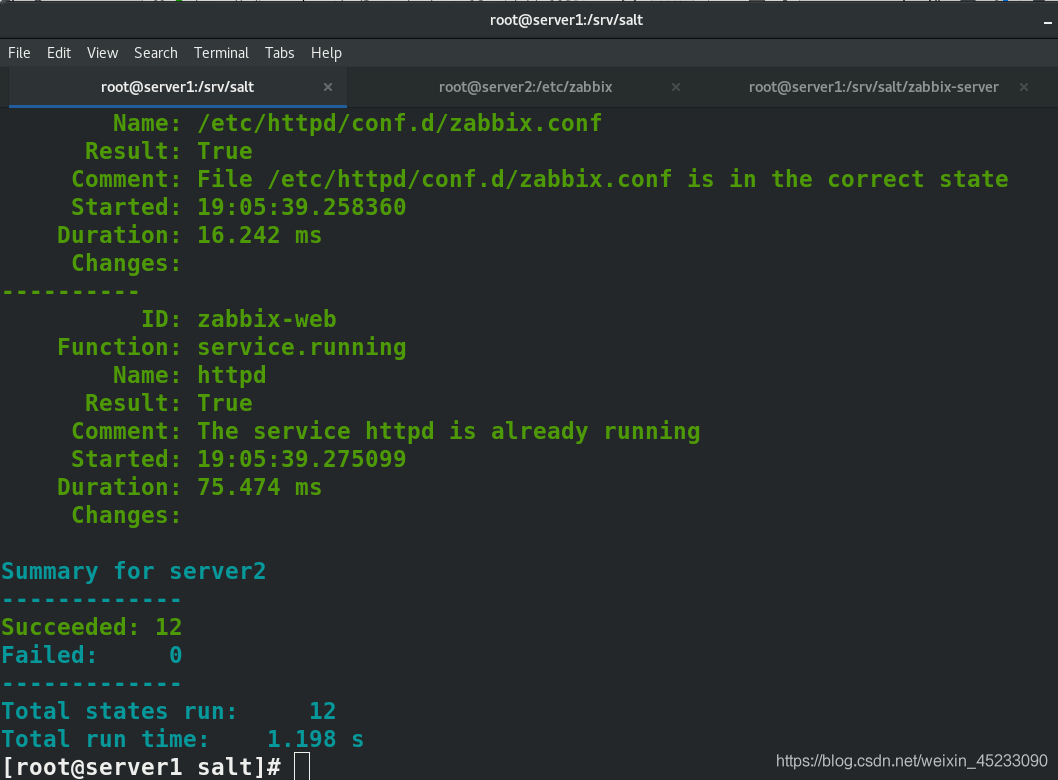Click the Name value httpd
Screen dimensions: 1058x780
[231, 375]
